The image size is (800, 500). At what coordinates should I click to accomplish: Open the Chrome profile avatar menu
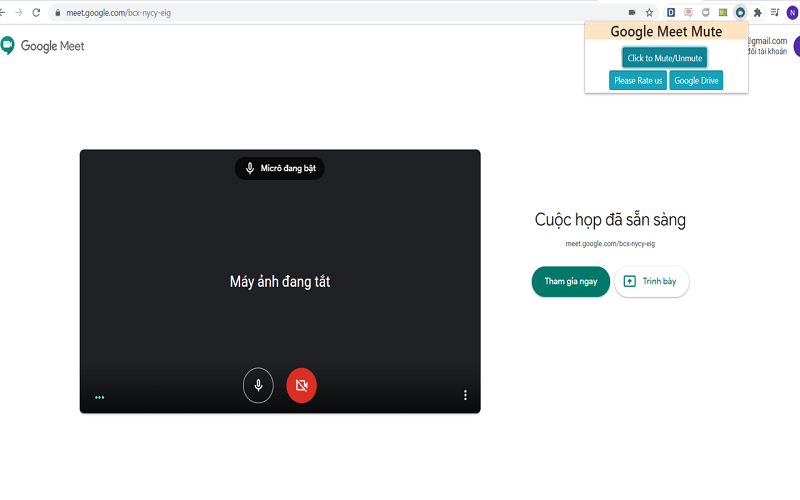point(793,12)
